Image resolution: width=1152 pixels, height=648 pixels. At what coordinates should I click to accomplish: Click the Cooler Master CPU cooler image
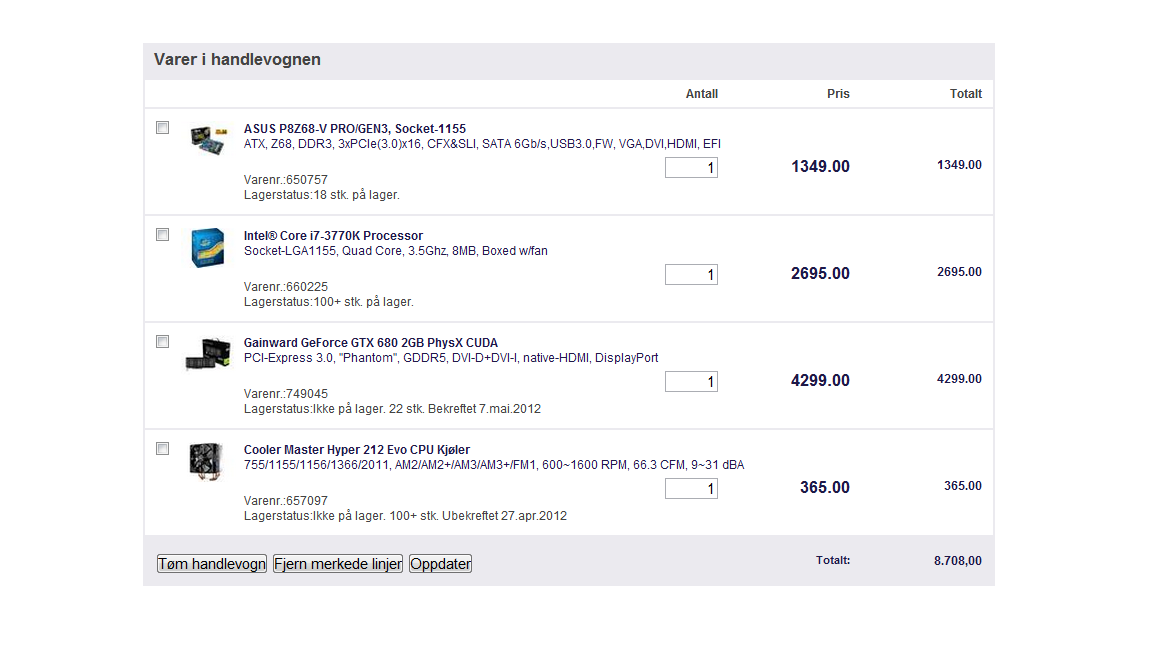(x=206, y=461)
